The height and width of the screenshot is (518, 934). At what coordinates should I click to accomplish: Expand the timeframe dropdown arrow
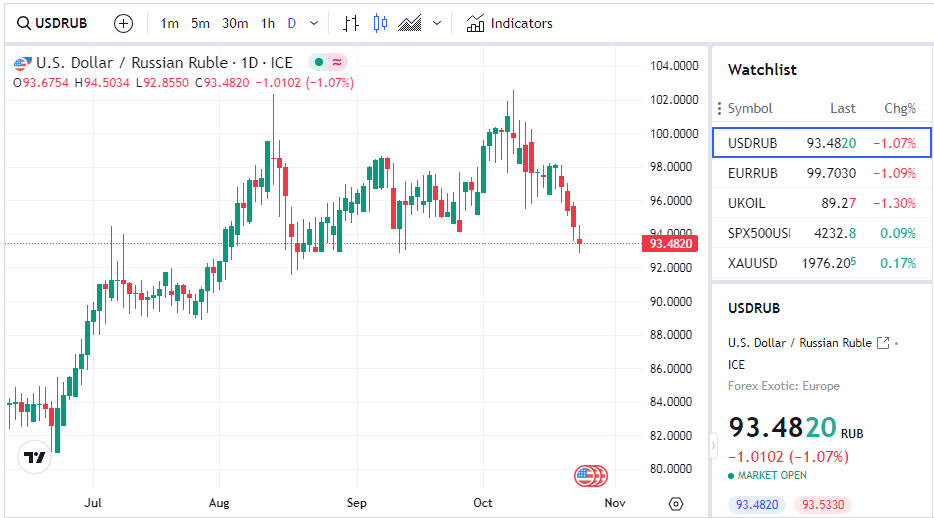315,23
